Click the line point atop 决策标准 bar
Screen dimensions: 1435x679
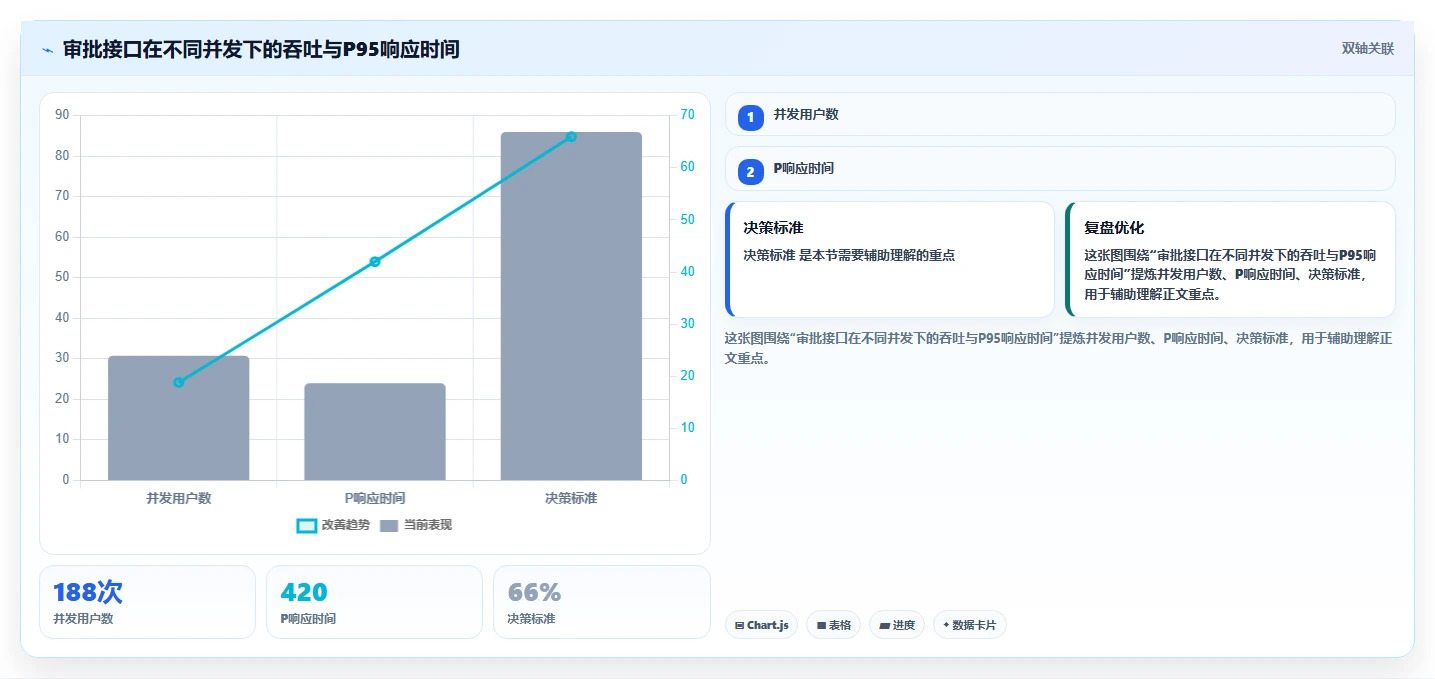pos(571,137)
